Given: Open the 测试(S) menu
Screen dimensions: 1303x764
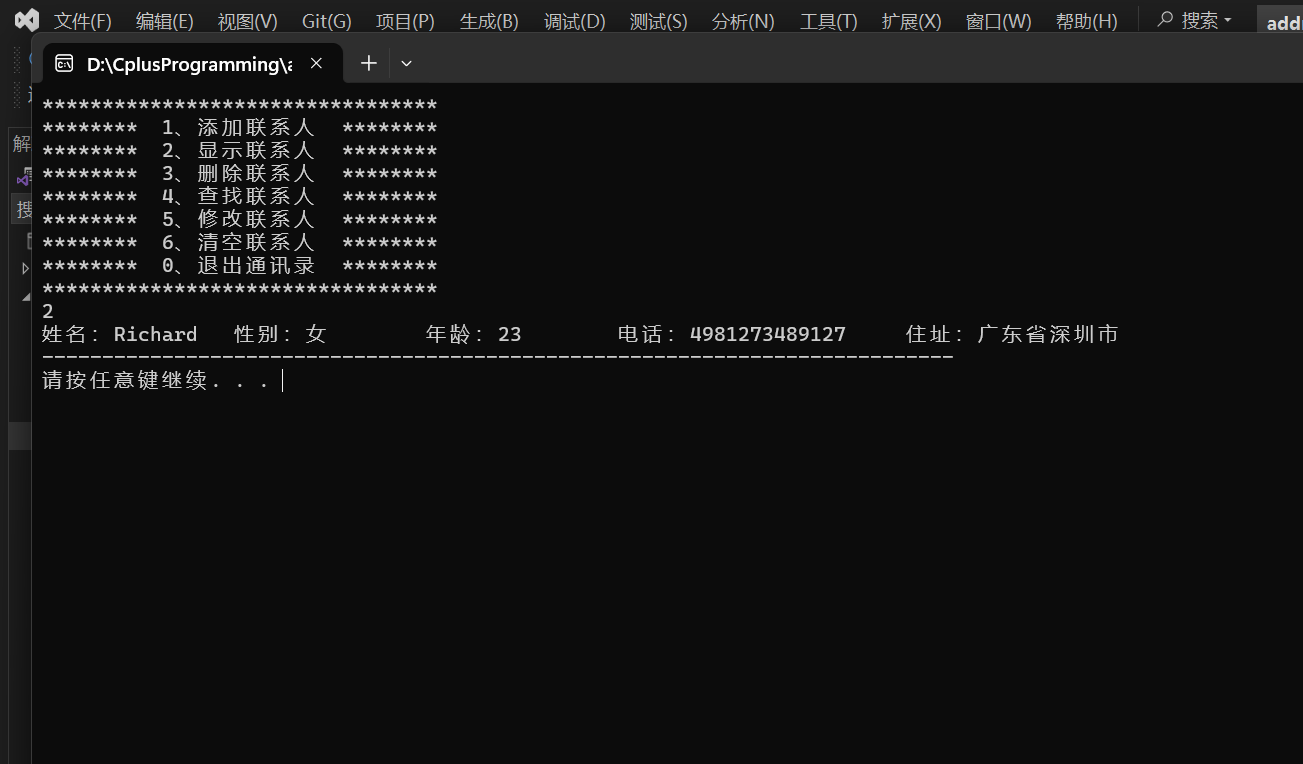Looking at the screenshot, I should pos(659,21).
